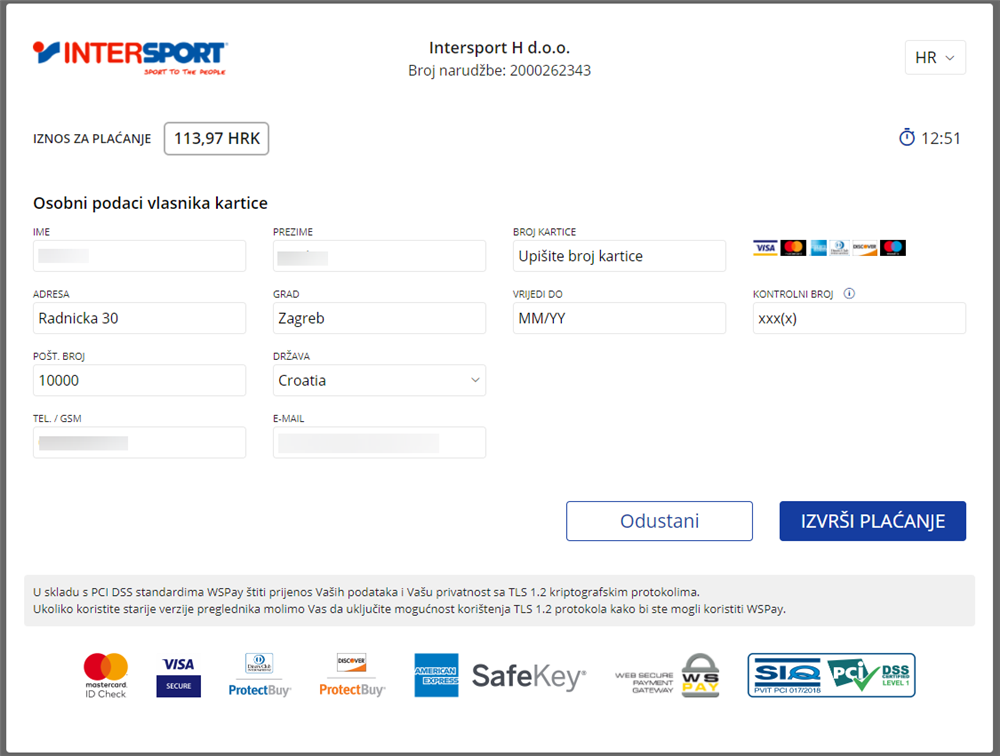Click the WSPay web secure gateway logo

tap(667, 676)
